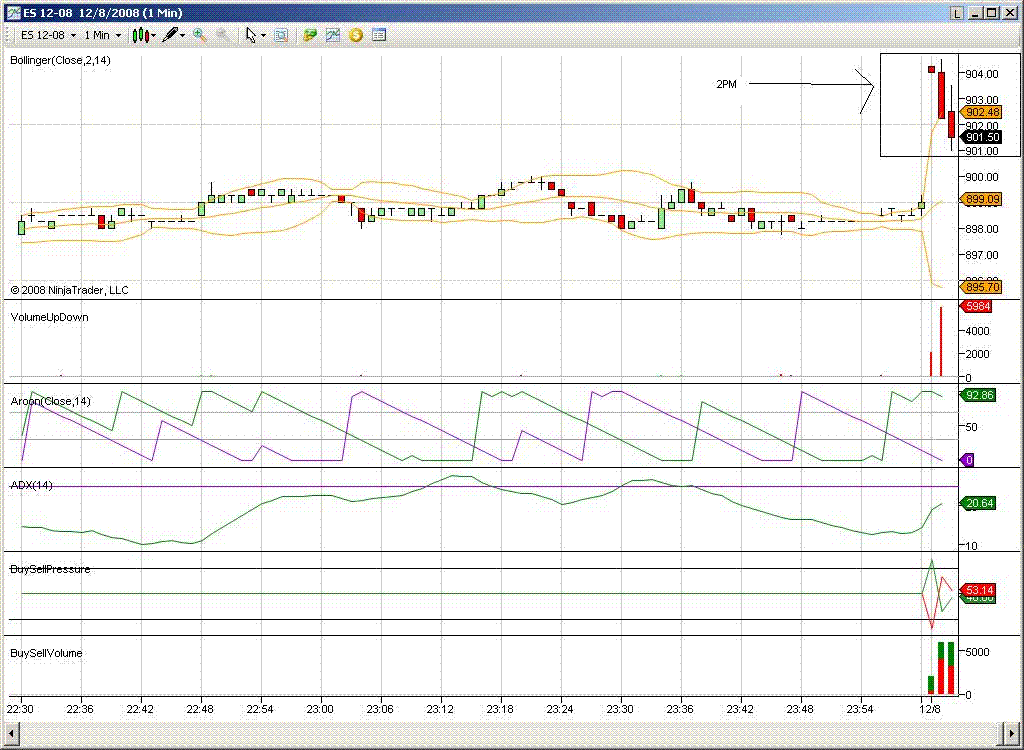The image size is (1024, 750).
Task: Click the 904.00 price axis label
Action: pos(982,74)
